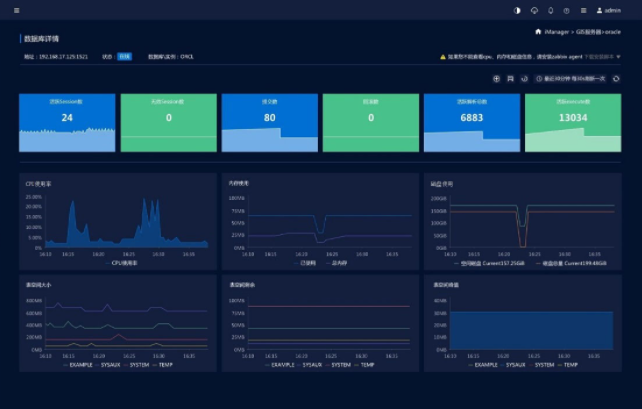Select the active session card showing 24
Screen dimensions: 642x409
[67, 123]
